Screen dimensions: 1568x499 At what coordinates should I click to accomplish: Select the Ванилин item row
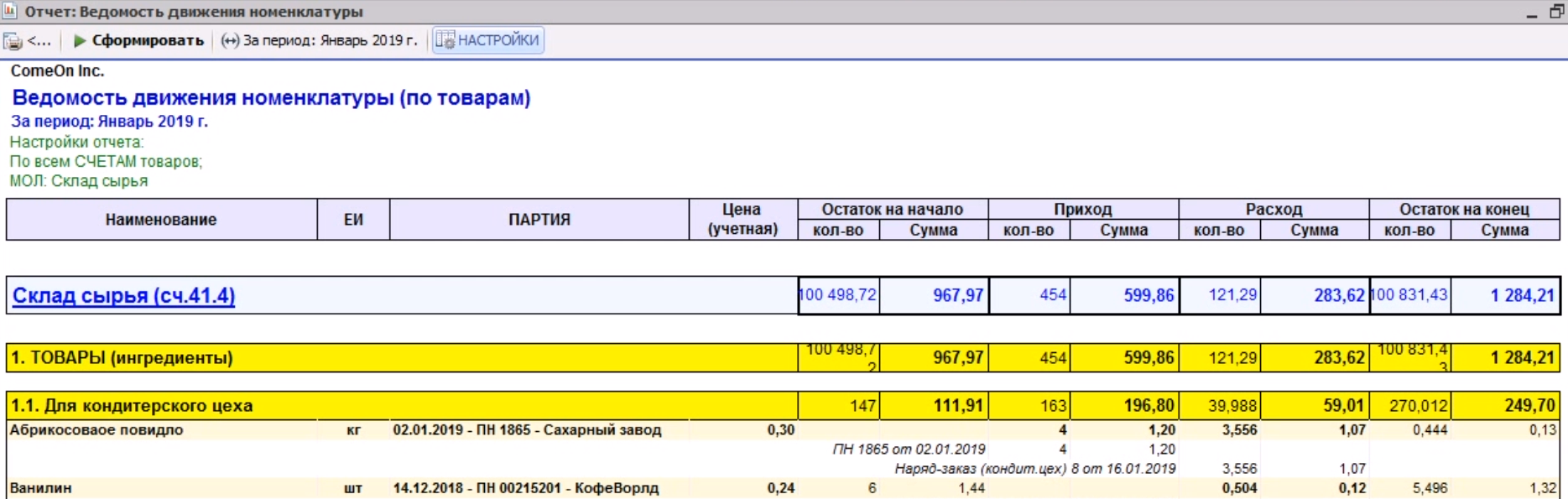click(x=783, y=487)
